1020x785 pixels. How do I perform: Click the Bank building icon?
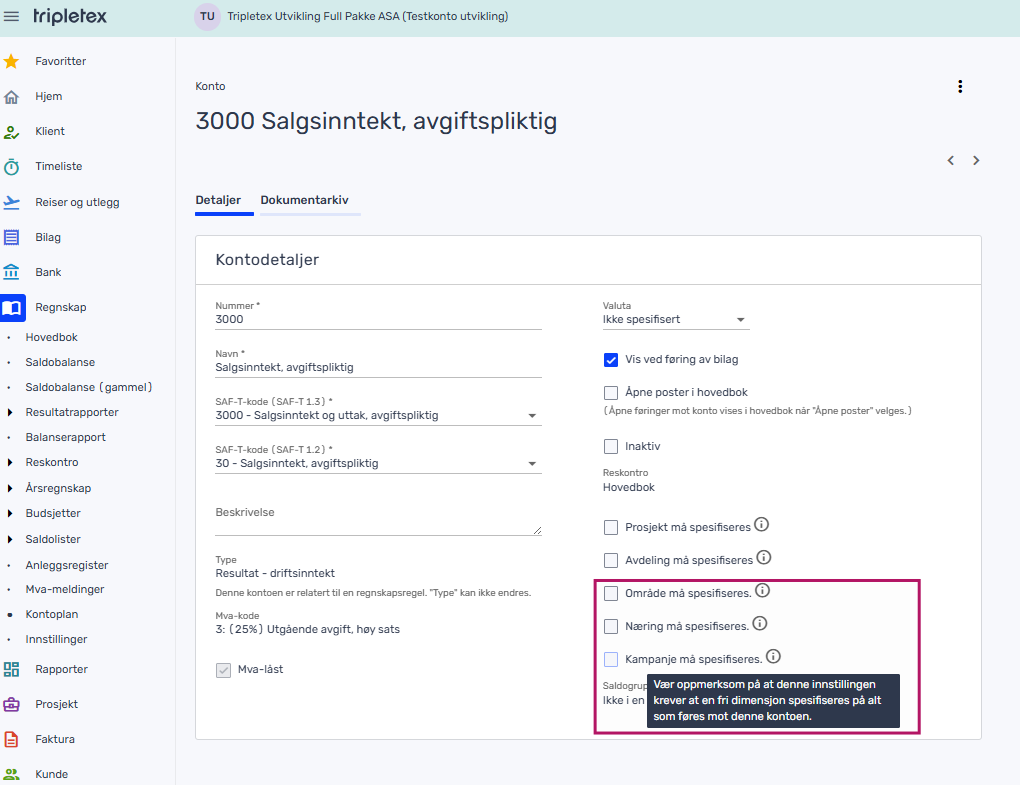(x=12, y=272)
